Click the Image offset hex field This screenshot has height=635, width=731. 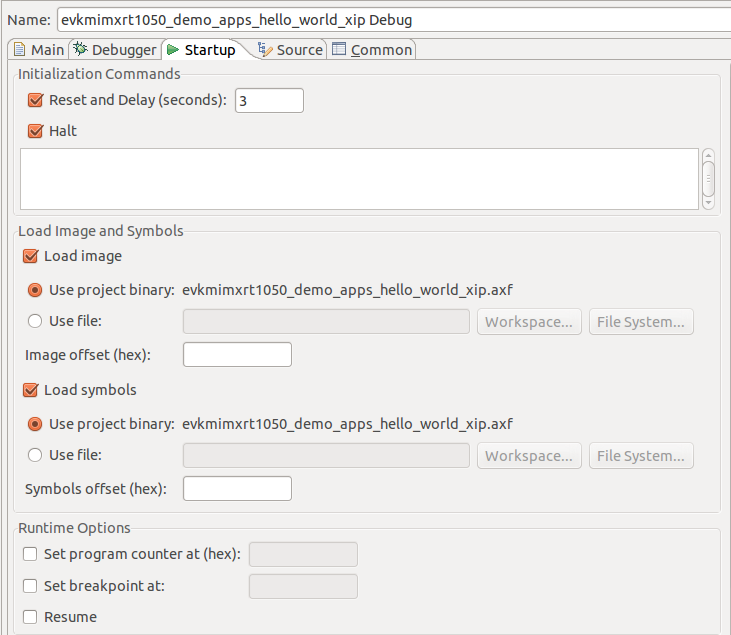(237, 354)
